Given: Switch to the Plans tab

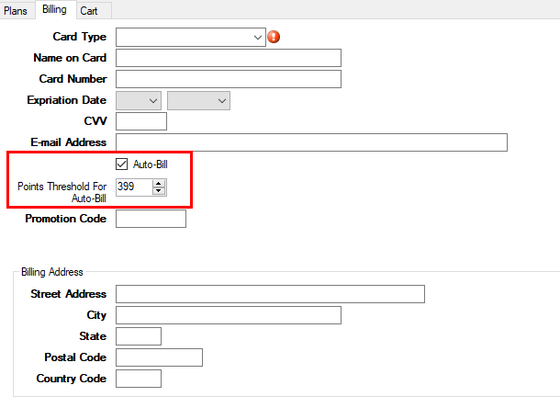Looking at the screenshot, I should (16, 11).
